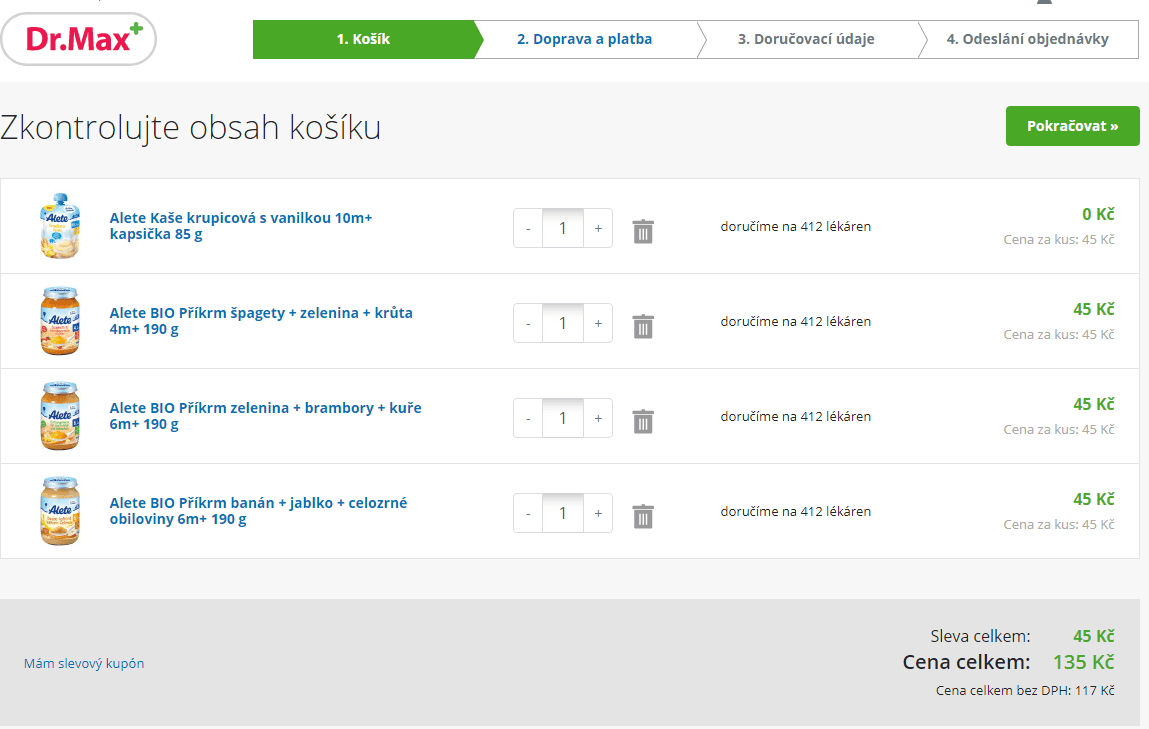Focus quantity field for Kaše krupicová
The height and width of the screenshot is (729, 1149).
click(x=563, y=229)
